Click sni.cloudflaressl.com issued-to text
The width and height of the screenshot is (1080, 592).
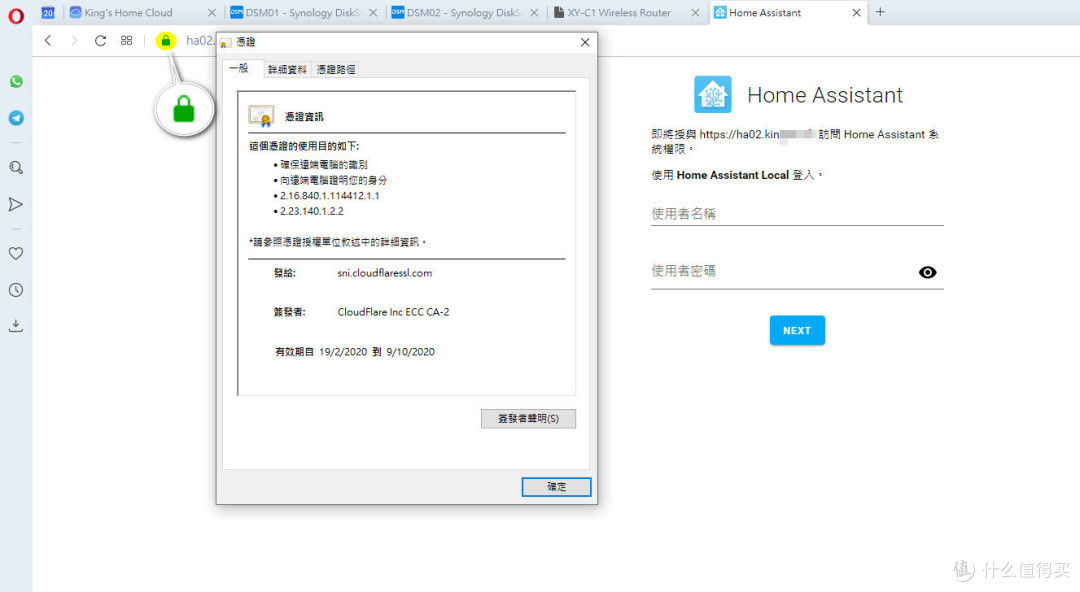point(384,273)
